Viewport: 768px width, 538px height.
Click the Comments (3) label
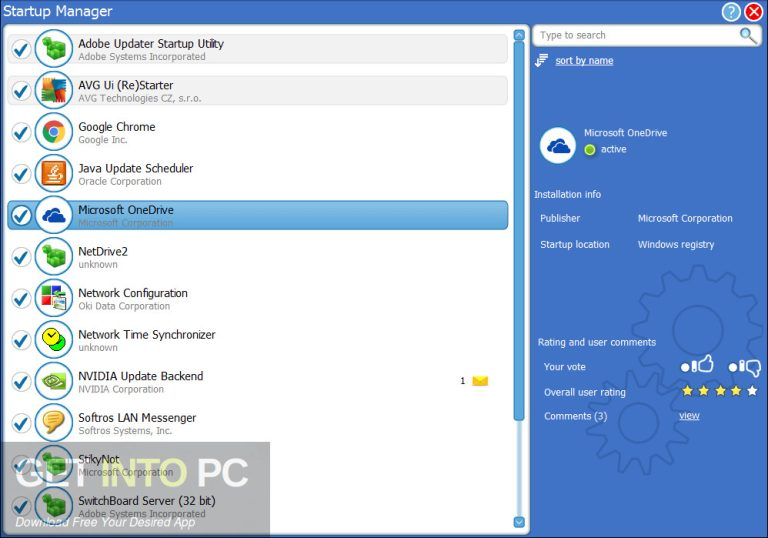[x=576, y=416]
